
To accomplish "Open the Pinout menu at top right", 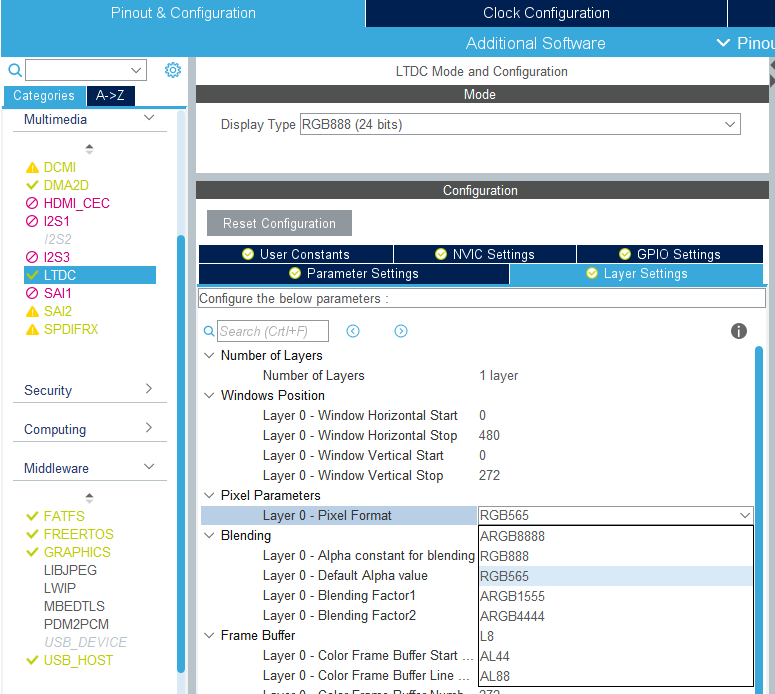I will 746,43.
